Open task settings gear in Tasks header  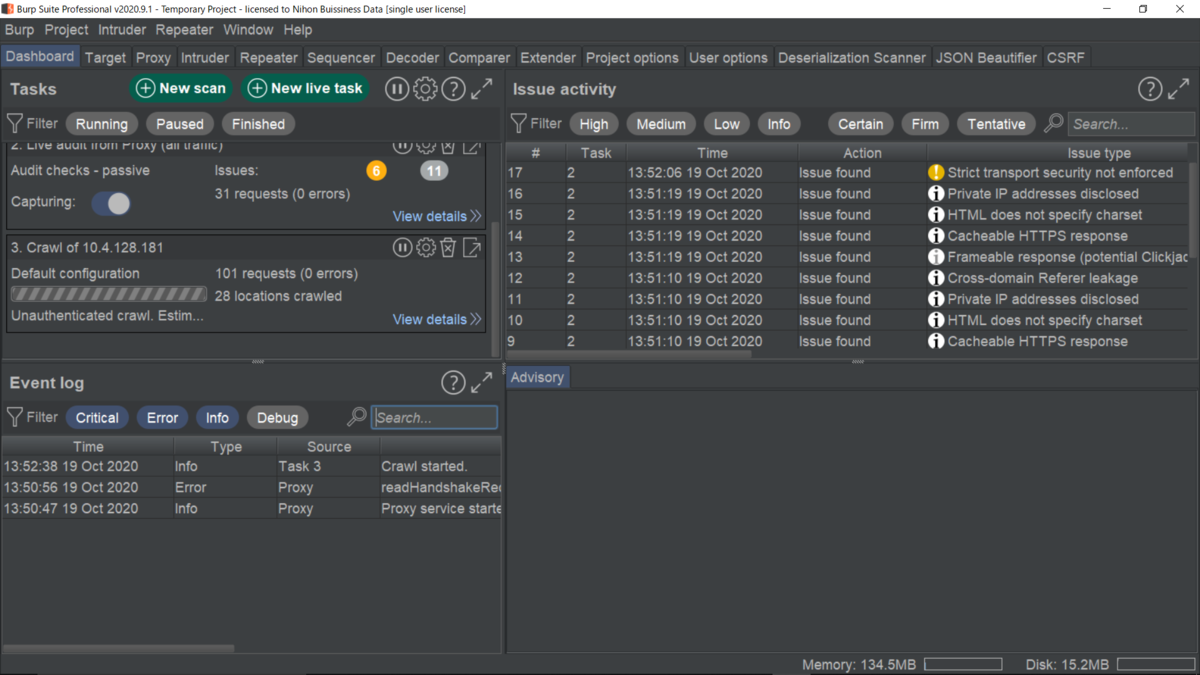425,89
